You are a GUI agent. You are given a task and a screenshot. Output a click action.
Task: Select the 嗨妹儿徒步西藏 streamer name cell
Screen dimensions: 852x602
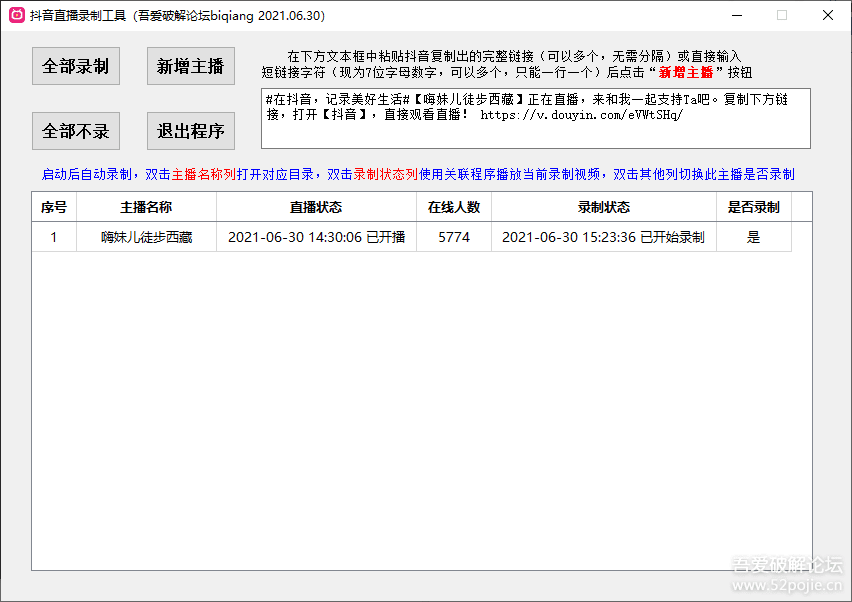tap(146, 237)
